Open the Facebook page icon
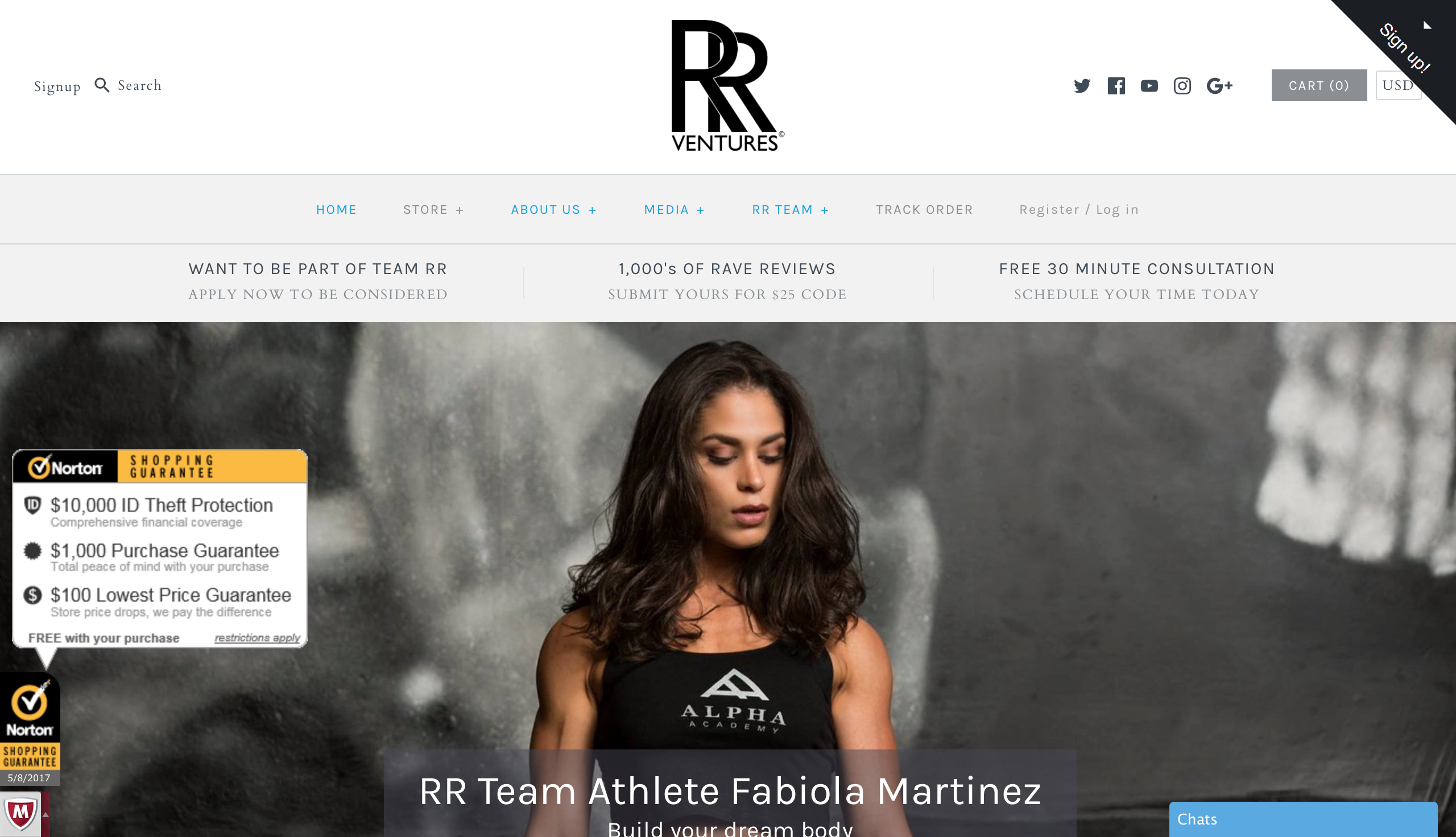The image size is (1456, 837). [1116, 86]
